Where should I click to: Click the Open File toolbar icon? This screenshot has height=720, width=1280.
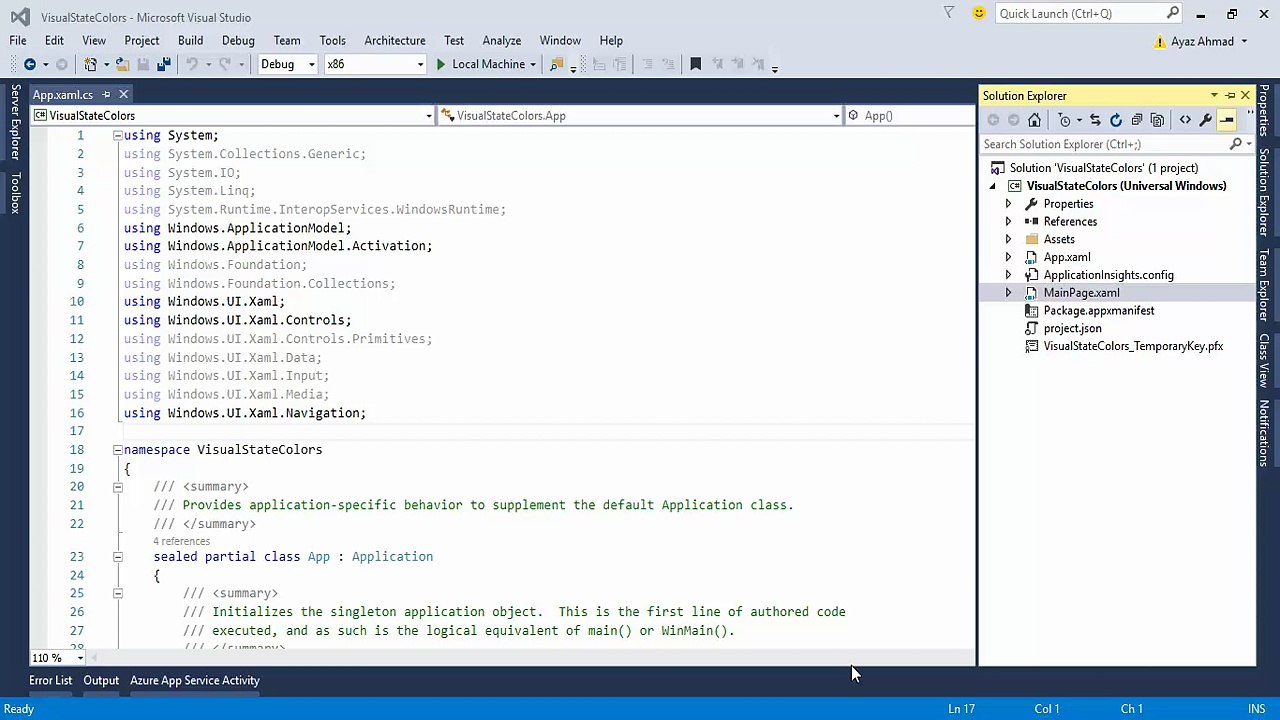pyautogui.click(x=121, y=64)
